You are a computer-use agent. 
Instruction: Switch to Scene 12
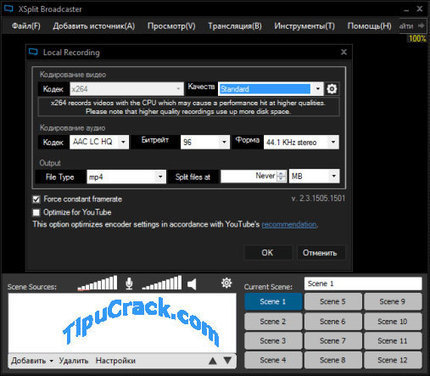(393, 360)
